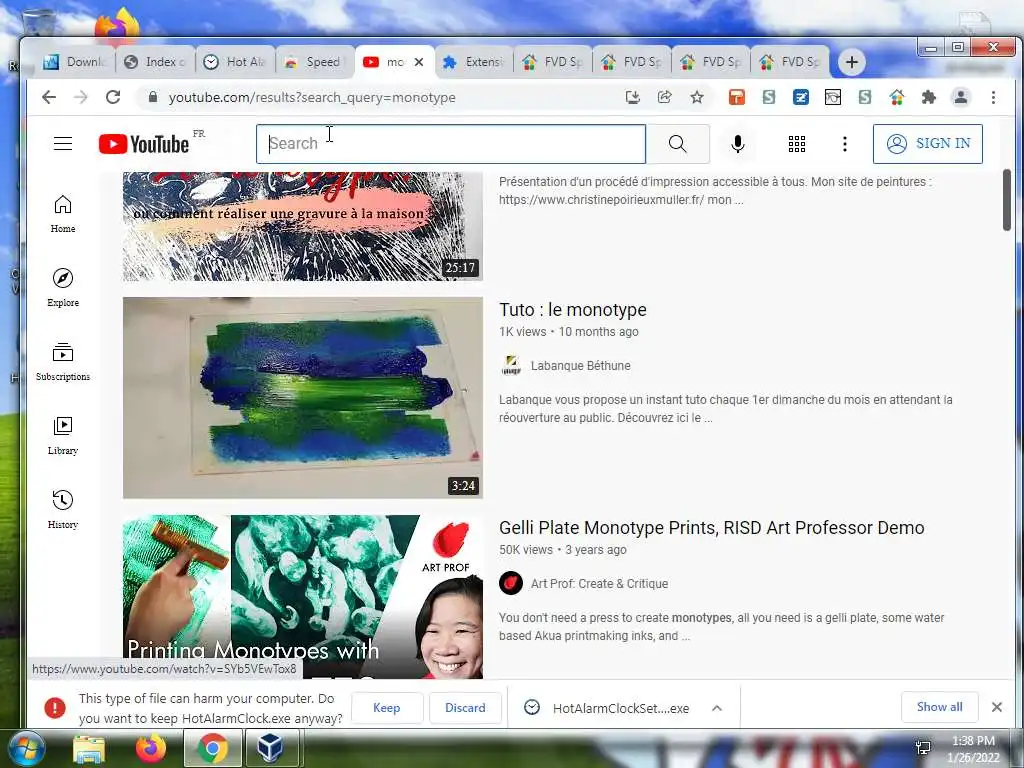The width and height of the screenshot is (1024, 768).
Task: Click the Chrome taskbar button
Action: [212, 748]
